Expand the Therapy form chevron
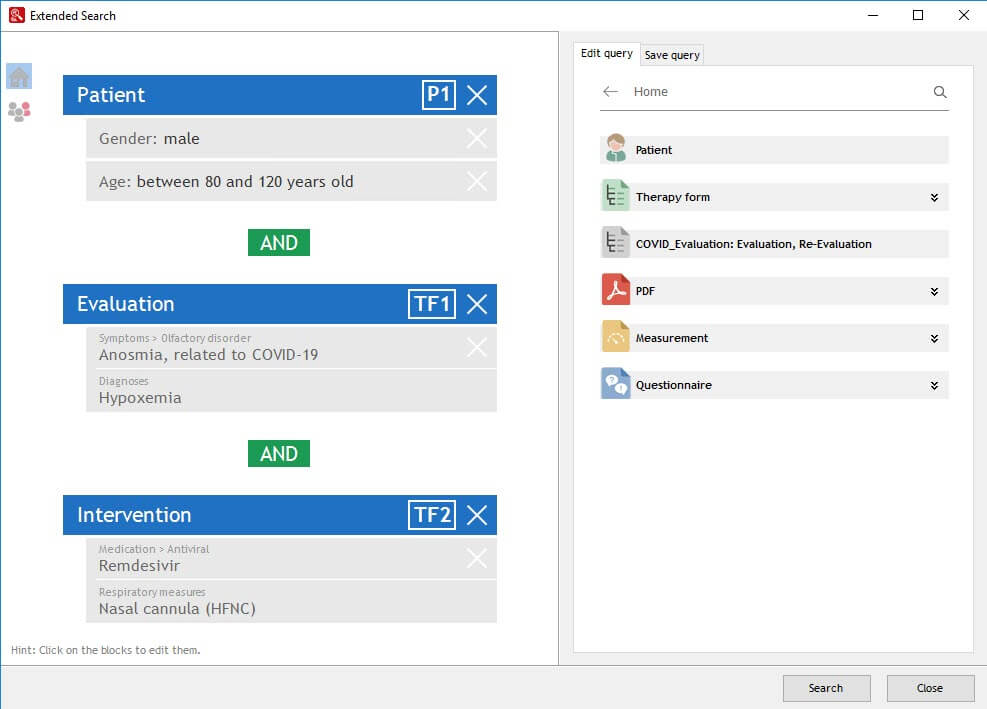 coord(935,198)
